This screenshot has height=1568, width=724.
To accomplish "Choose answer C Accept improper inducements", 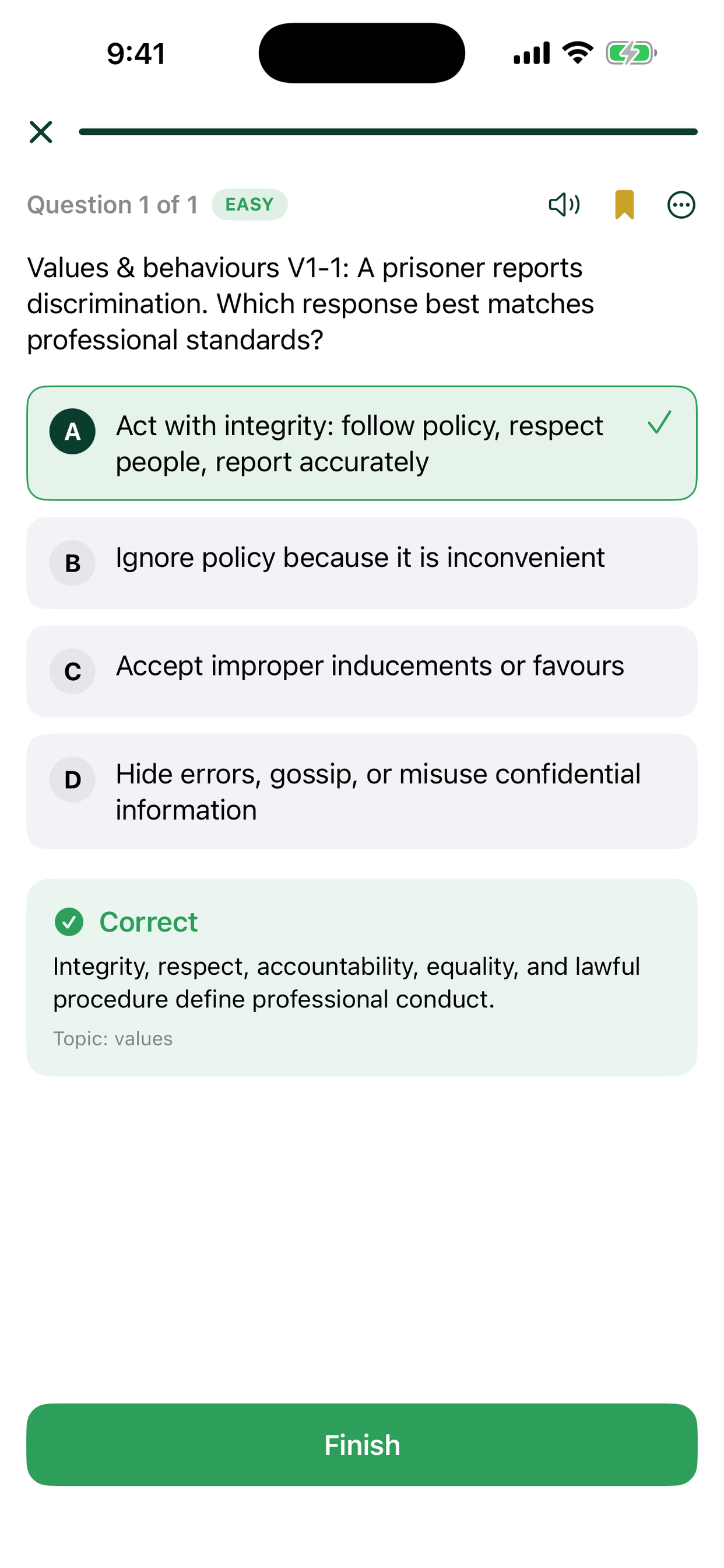I will pos(362,671).
